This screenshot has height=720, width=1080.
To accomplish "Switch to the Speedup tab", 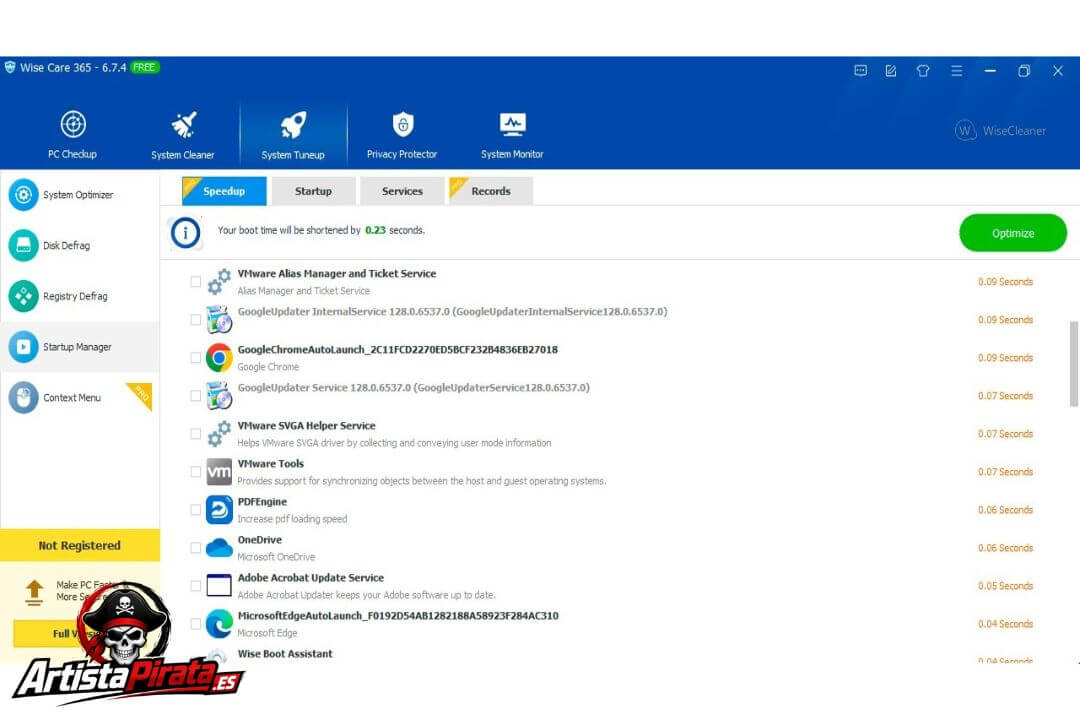I will (224, 191).
